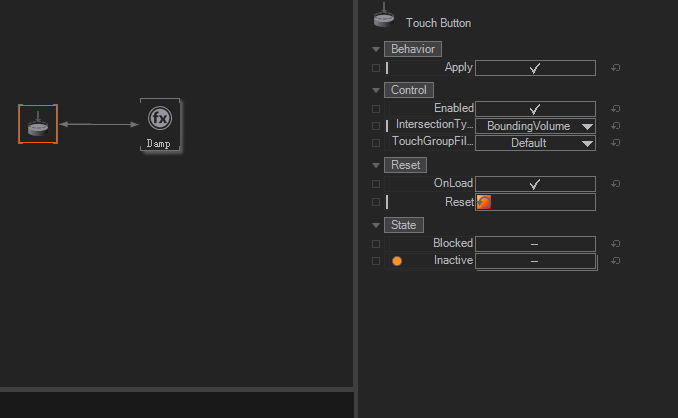Open the TouchGroupFilter Default dropdown
Viewport: 678px width, 418px height.
pyautogui.click(x=535, y=143)
